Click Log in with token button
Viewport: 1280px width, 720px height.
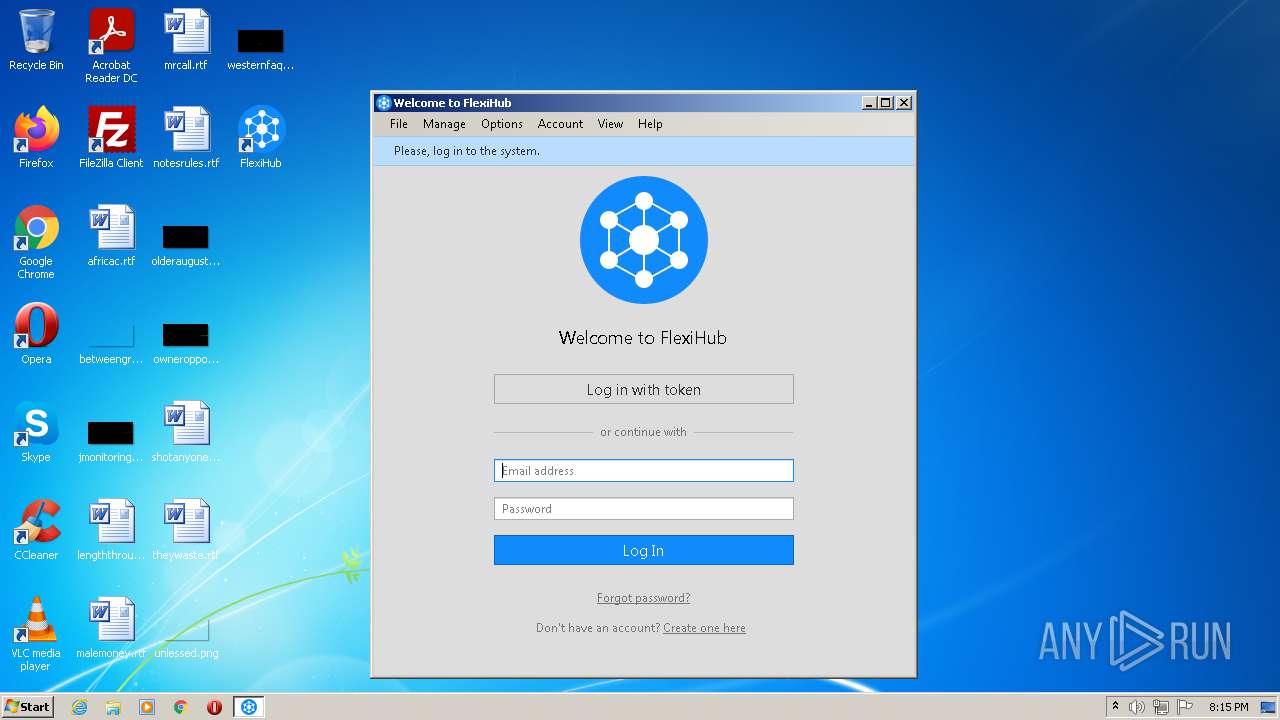[x=644, y=389]
